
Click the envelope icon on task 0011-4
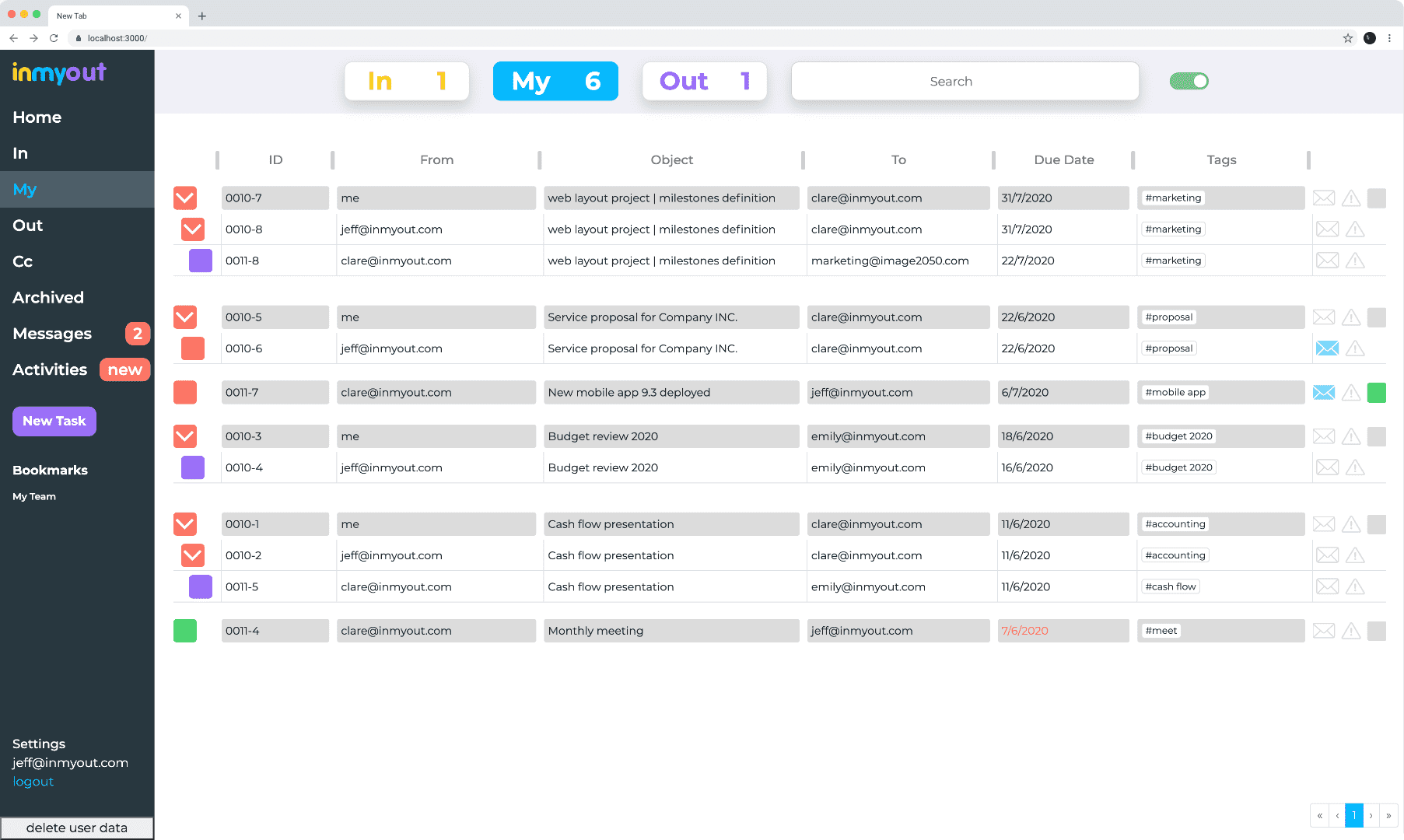coord(1324,631)
